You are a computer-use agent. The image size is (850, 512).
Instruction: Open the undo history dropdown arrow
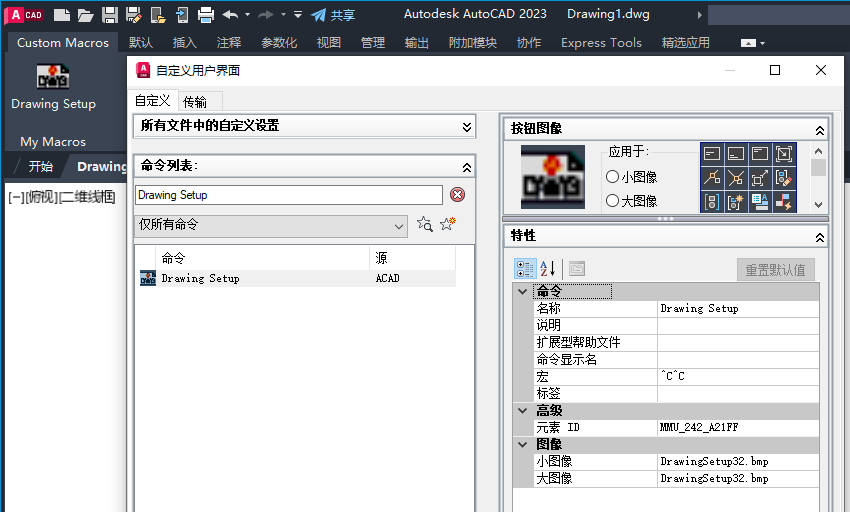tap(248, 15)
